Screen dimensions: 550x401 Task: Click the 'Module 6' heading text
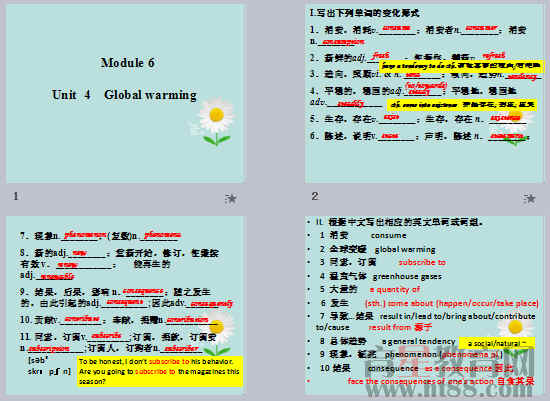pos(128,63)
